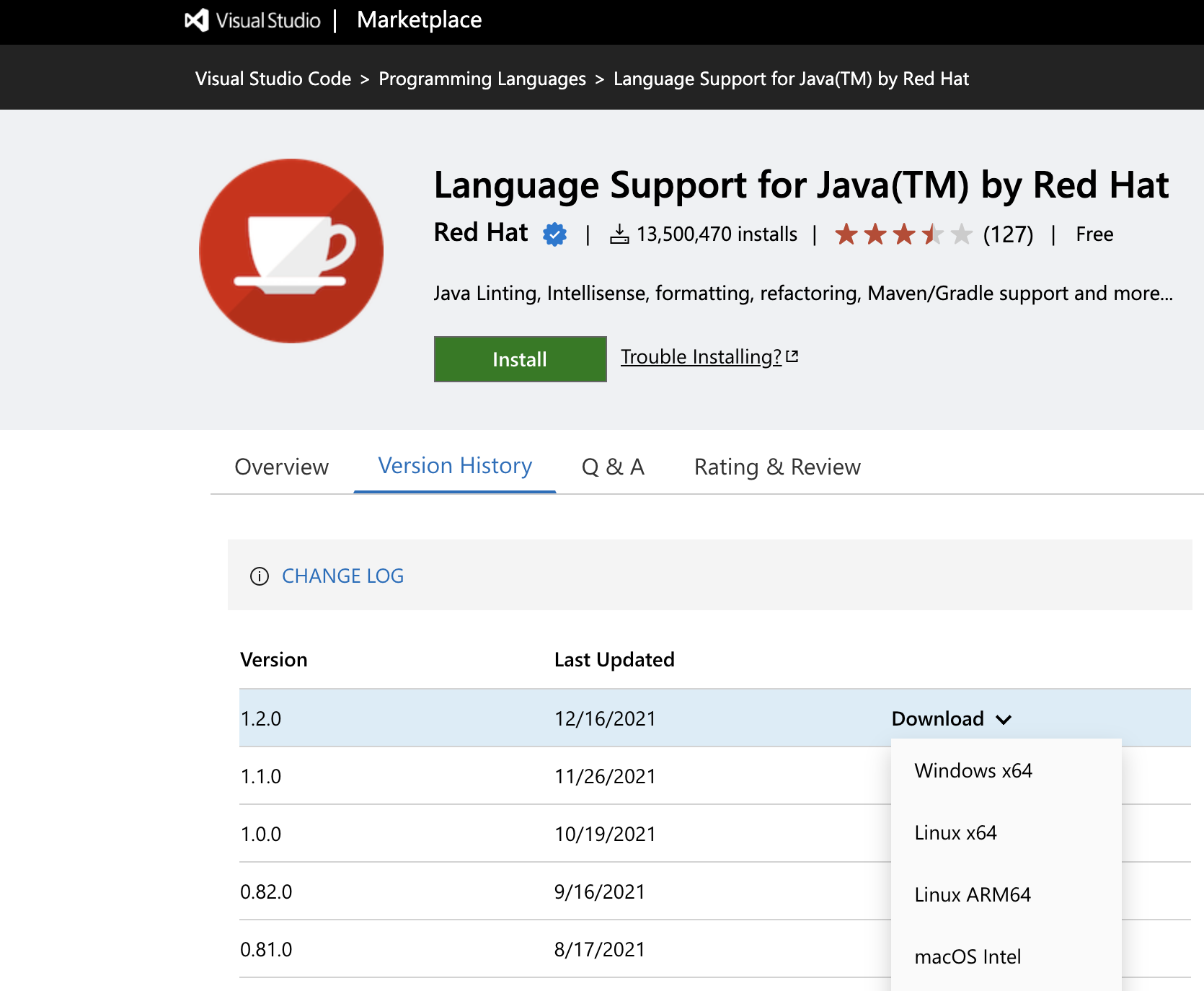Click the Install button
1204x991 pixels.
click(520, 358)
